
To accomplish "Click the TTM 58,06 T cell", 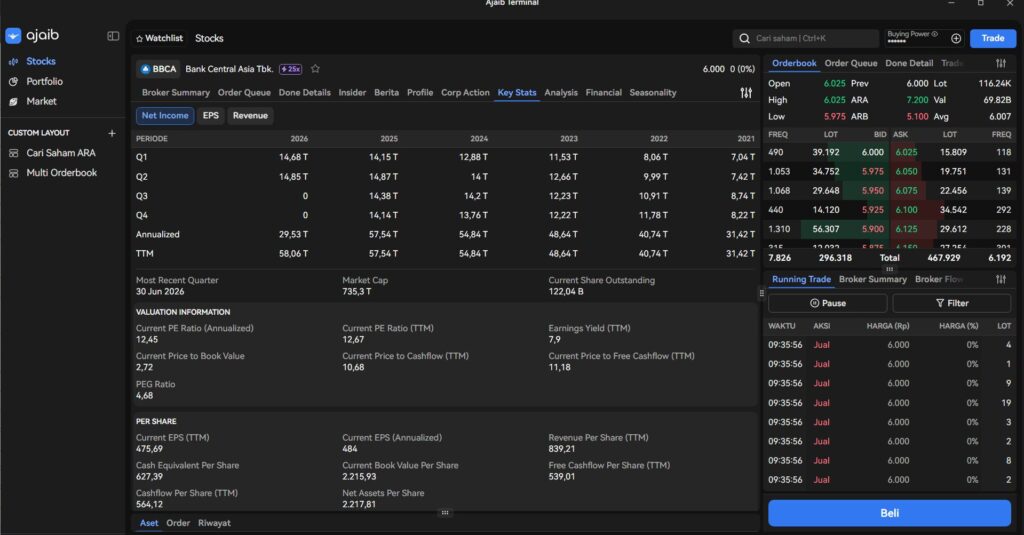I will (293, 253).
